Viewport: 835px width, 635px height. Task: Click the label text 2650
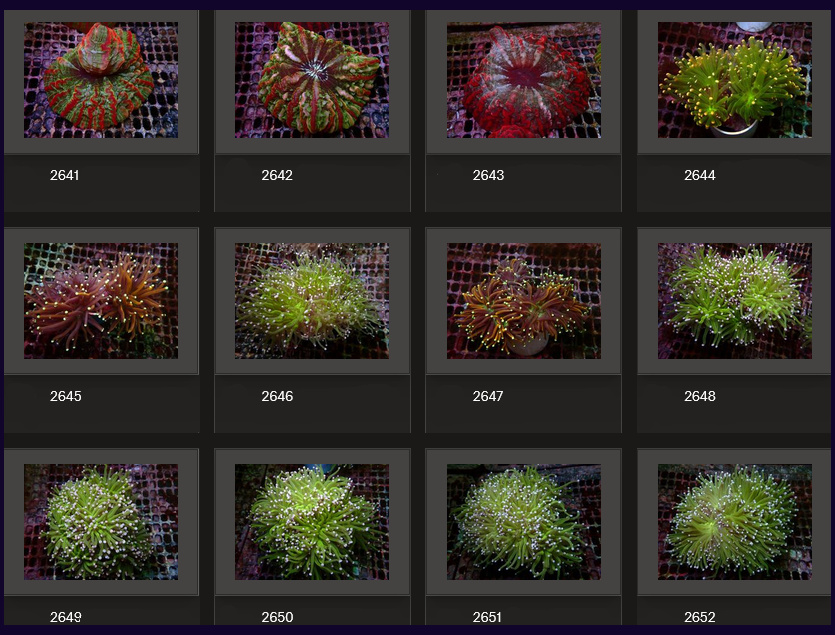pyautogui.click(x=277, y=617)
